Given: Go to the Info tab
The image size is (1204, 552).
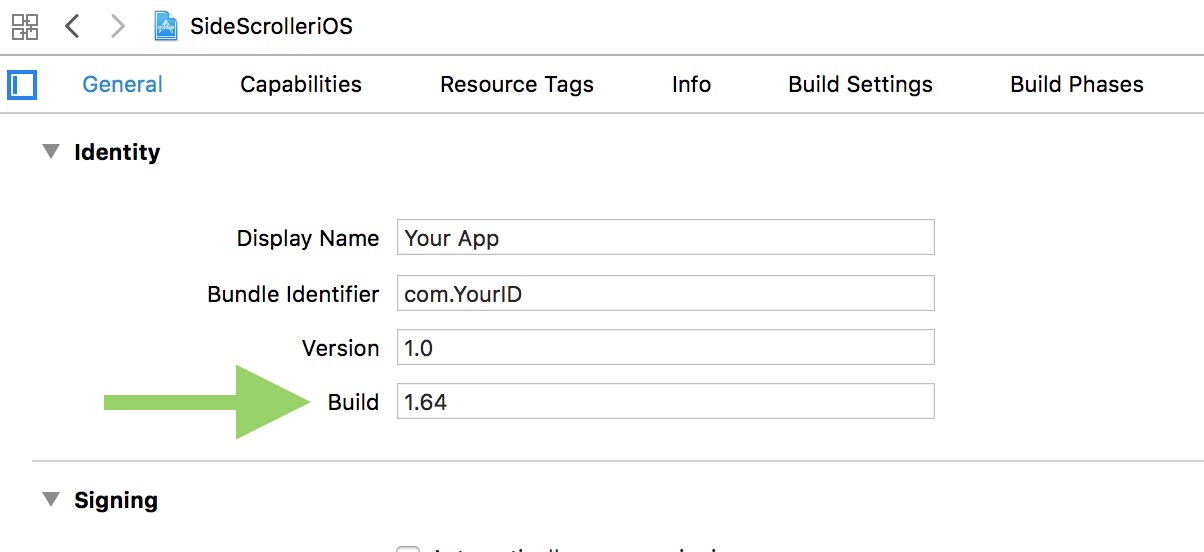Looking at the screenshot, I should point(691,85).
